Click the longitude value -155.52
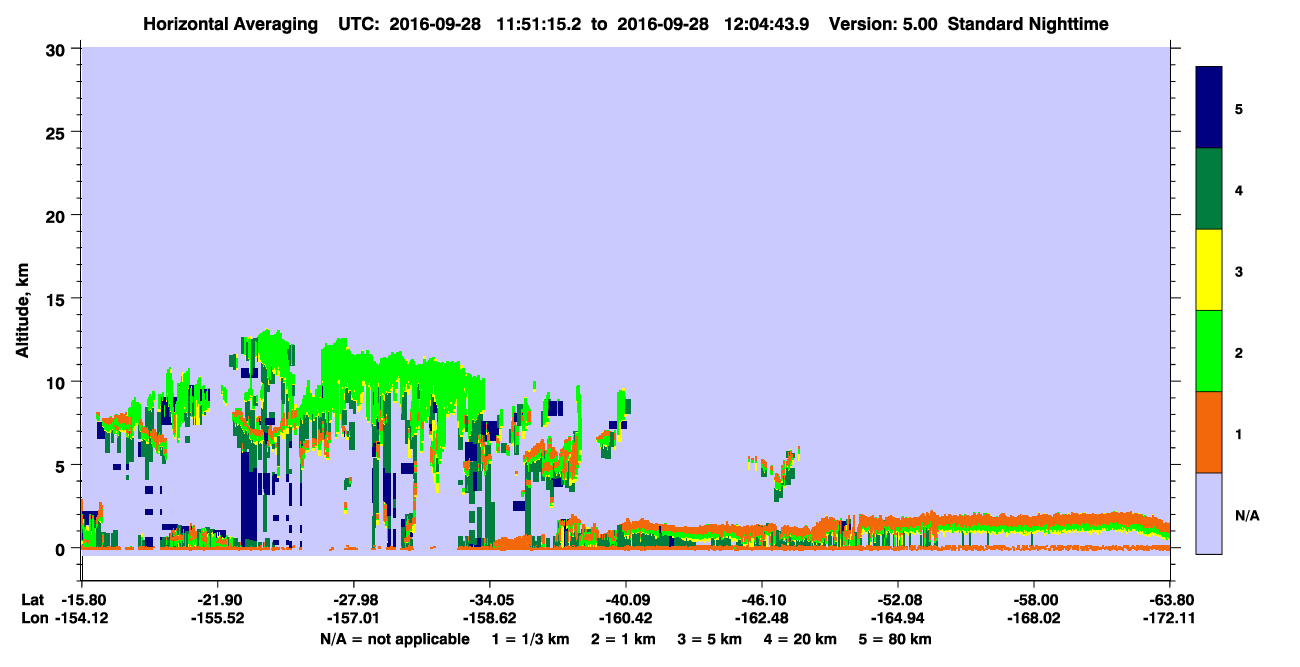1300x667 pixels. click(217, 619)
